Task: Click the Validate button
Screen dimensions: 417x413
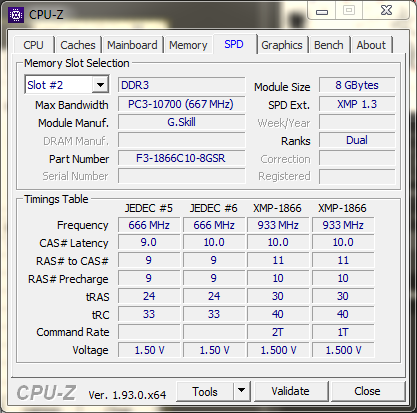Action: (290, 391)
